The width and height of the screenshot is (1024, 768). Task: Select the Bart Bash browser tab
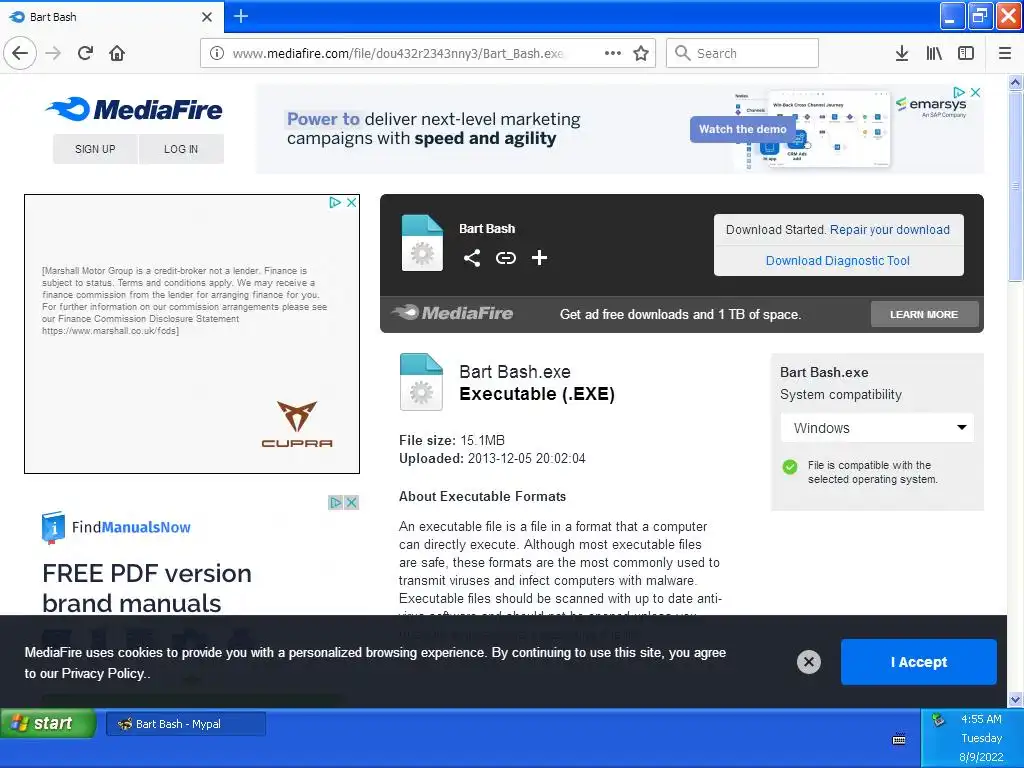point(112,17)
